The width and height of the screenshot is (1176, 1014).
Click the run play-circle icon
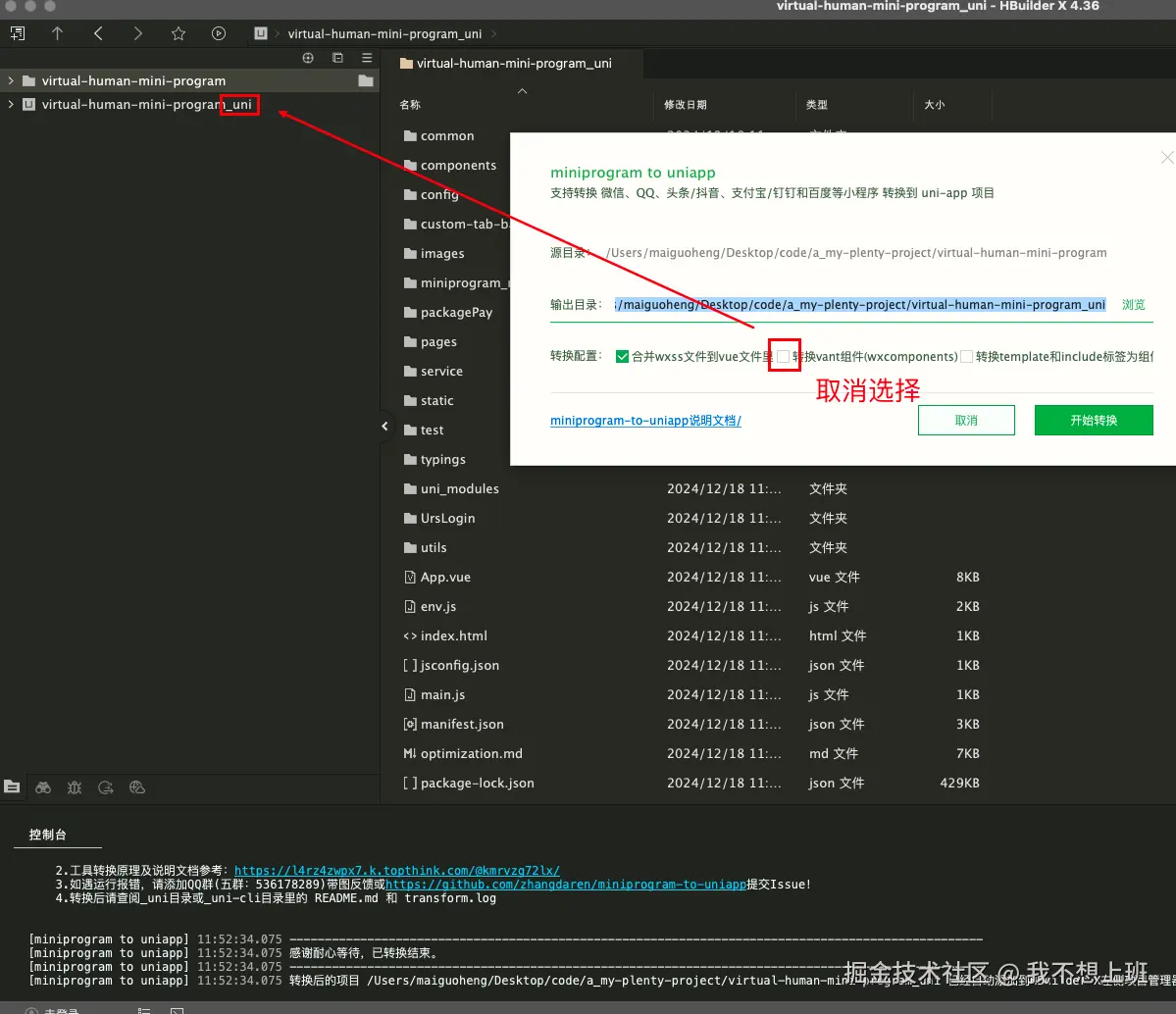point(219,33)
